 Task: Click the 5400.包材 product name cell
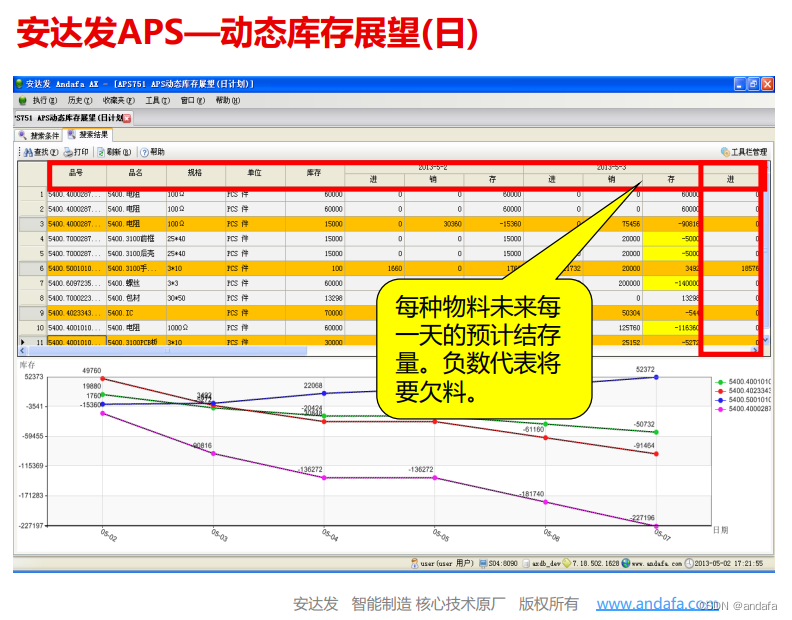tap(136, 298)
